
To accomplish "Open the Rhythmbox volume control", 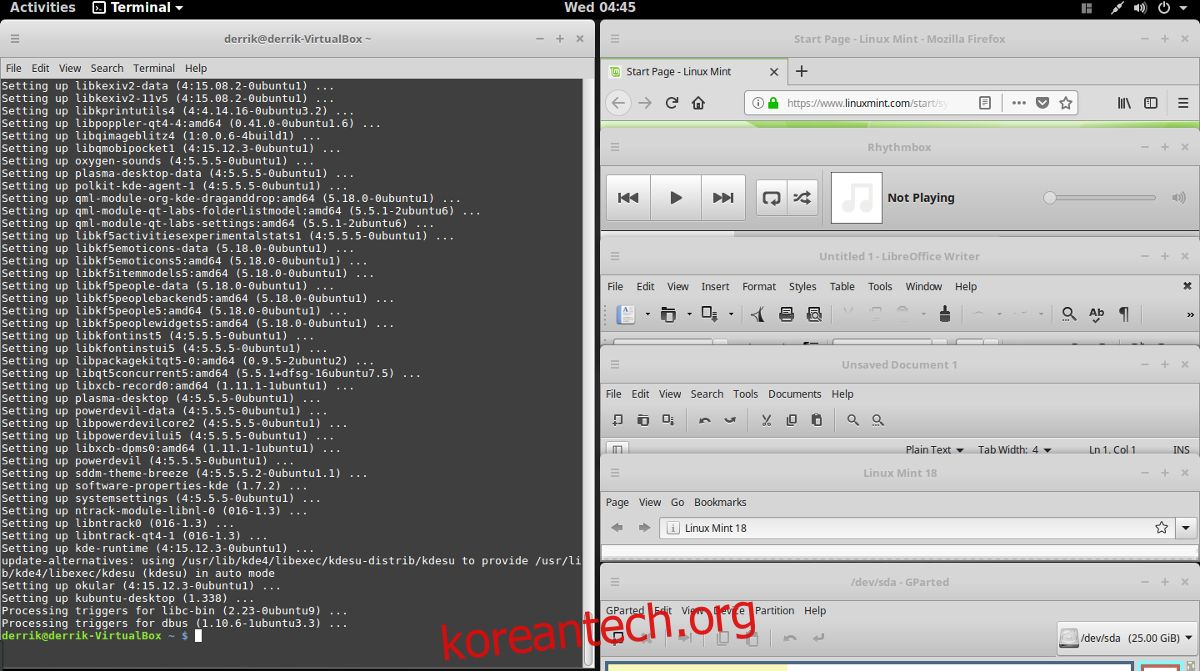I will pyautogui.click(x=1179, y=198).
